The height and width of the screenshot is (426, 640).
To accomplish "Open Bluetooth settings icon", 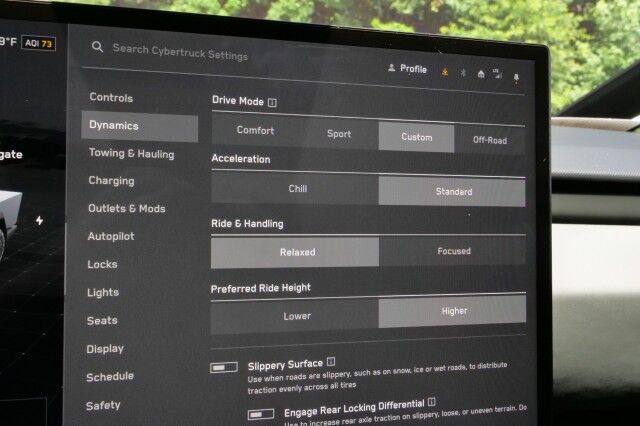I will (x=463, y=73).
